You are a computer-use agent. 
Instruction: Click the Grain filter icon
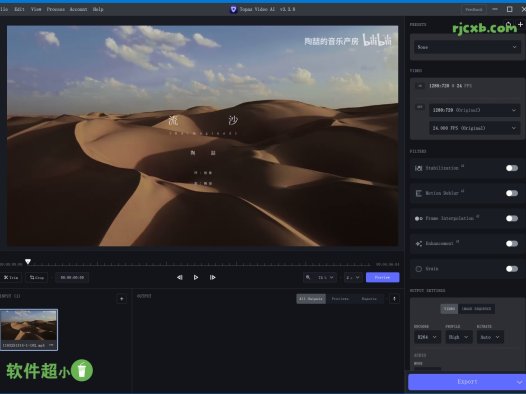click(x=419, y=269)
